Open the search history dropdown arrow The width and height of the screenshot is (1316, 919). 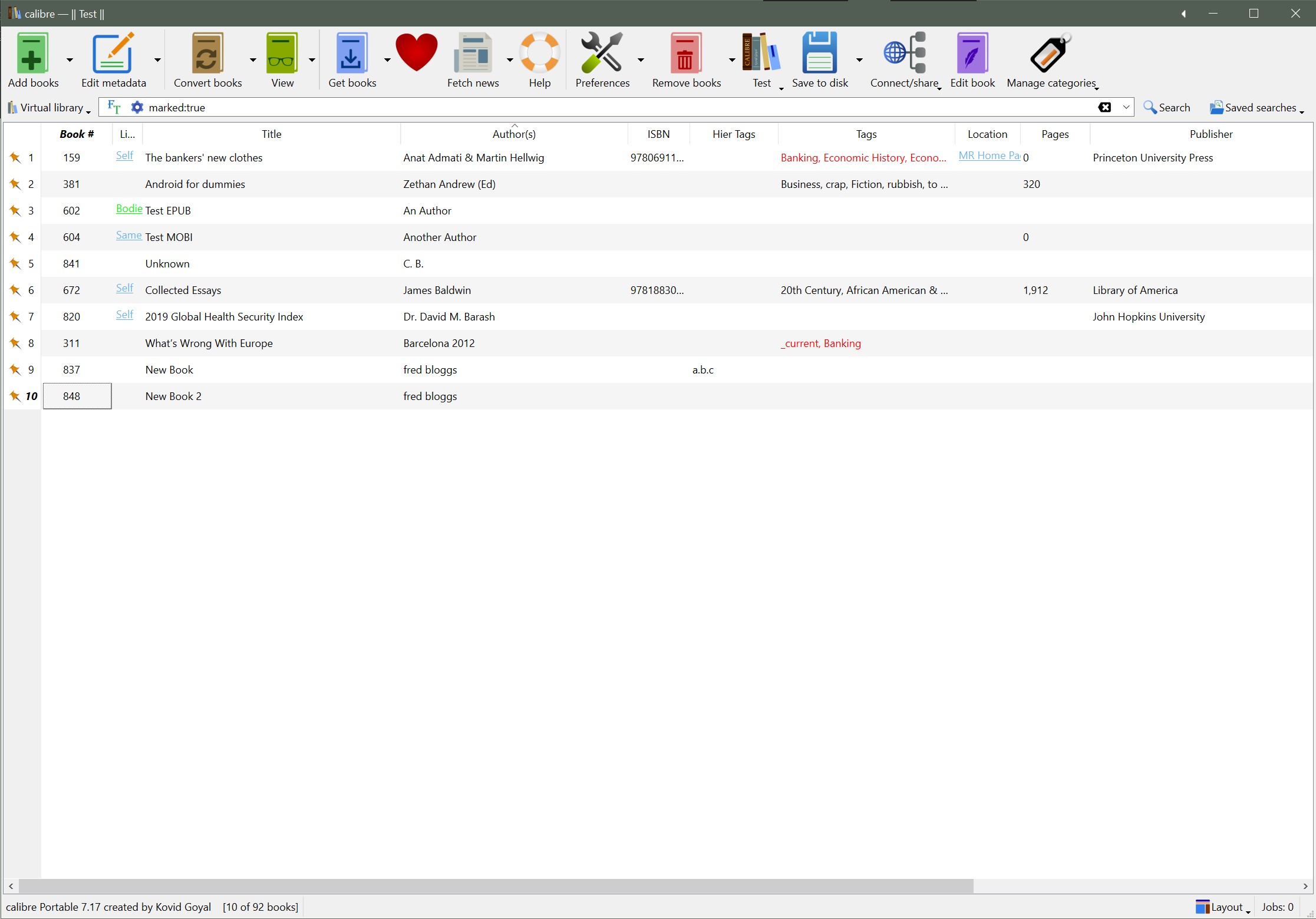[1126, 107]
